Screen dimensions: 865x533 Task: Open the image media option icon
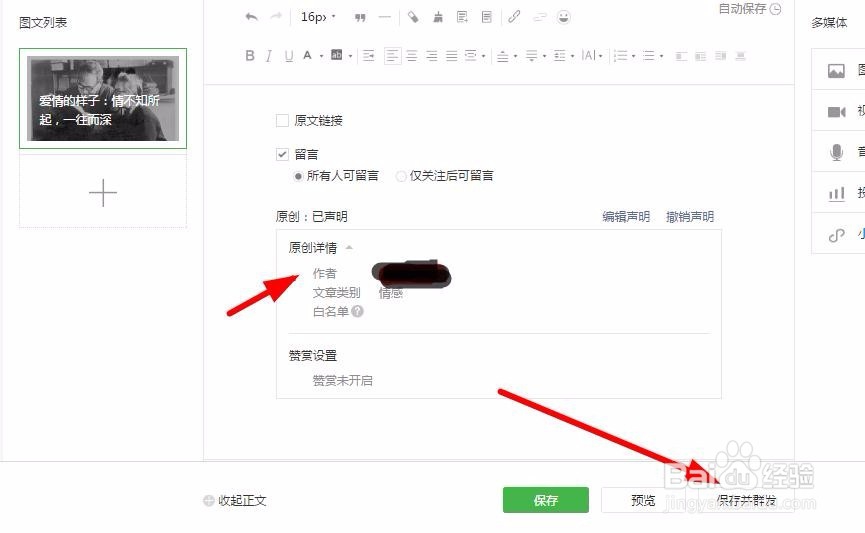coord(836,71)
